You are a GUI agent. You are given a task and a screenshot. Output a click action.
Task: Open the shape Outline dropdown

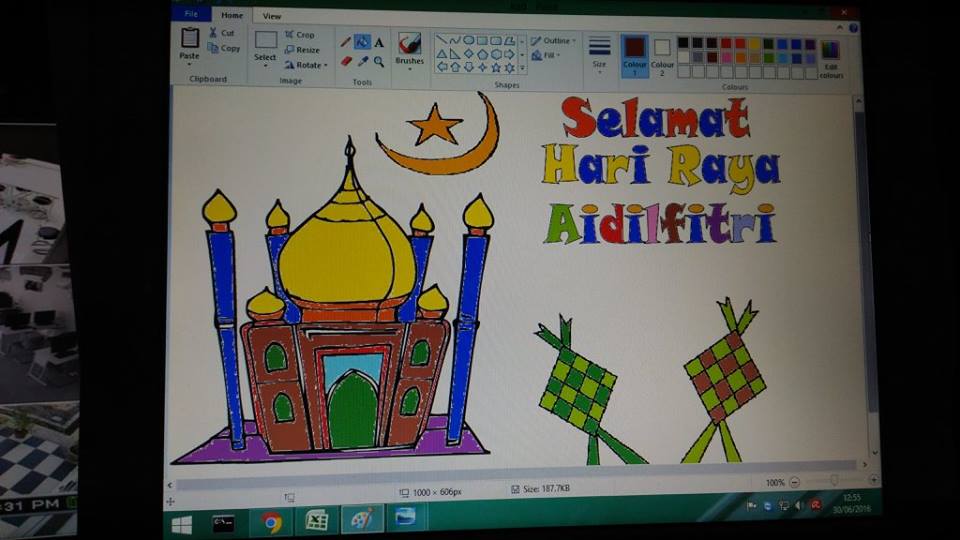click(x=553, y=40)
